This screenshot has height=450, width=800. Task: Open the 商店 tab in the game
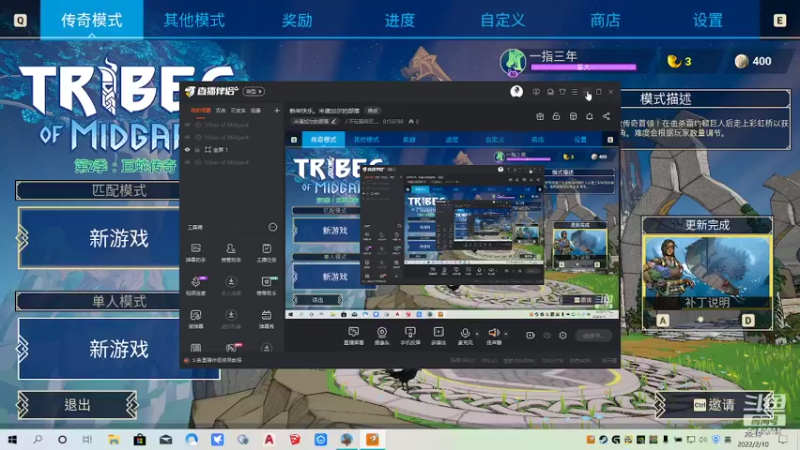(605, 20)
